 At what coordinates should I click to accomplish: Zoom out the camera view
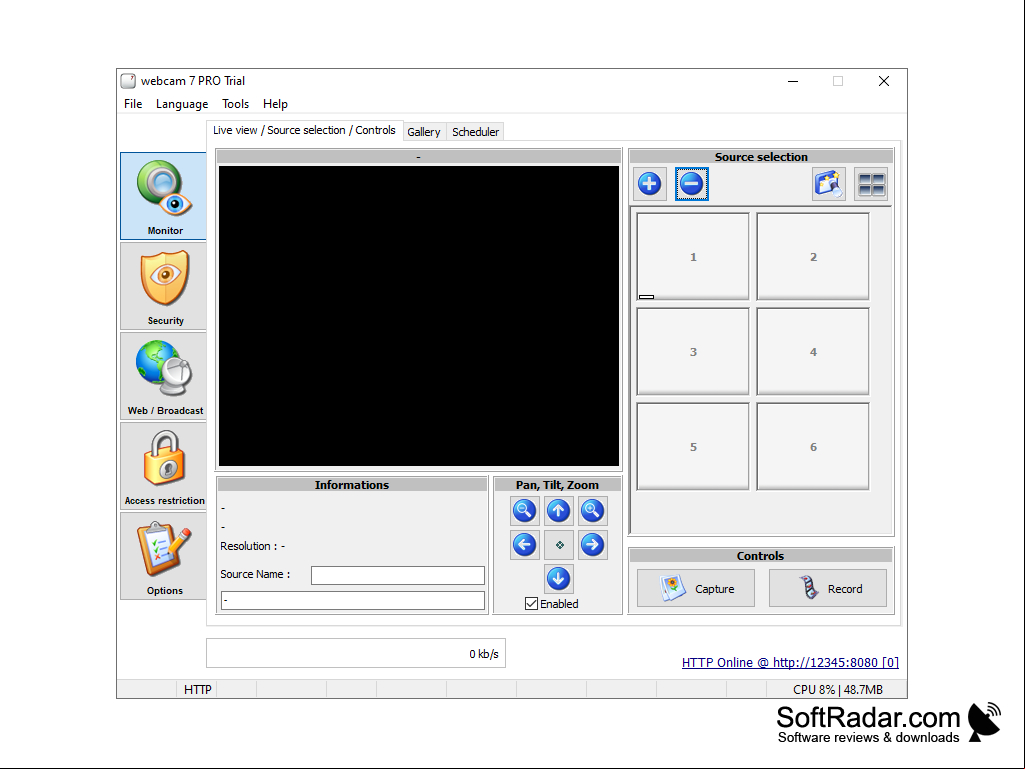[524, 511]
